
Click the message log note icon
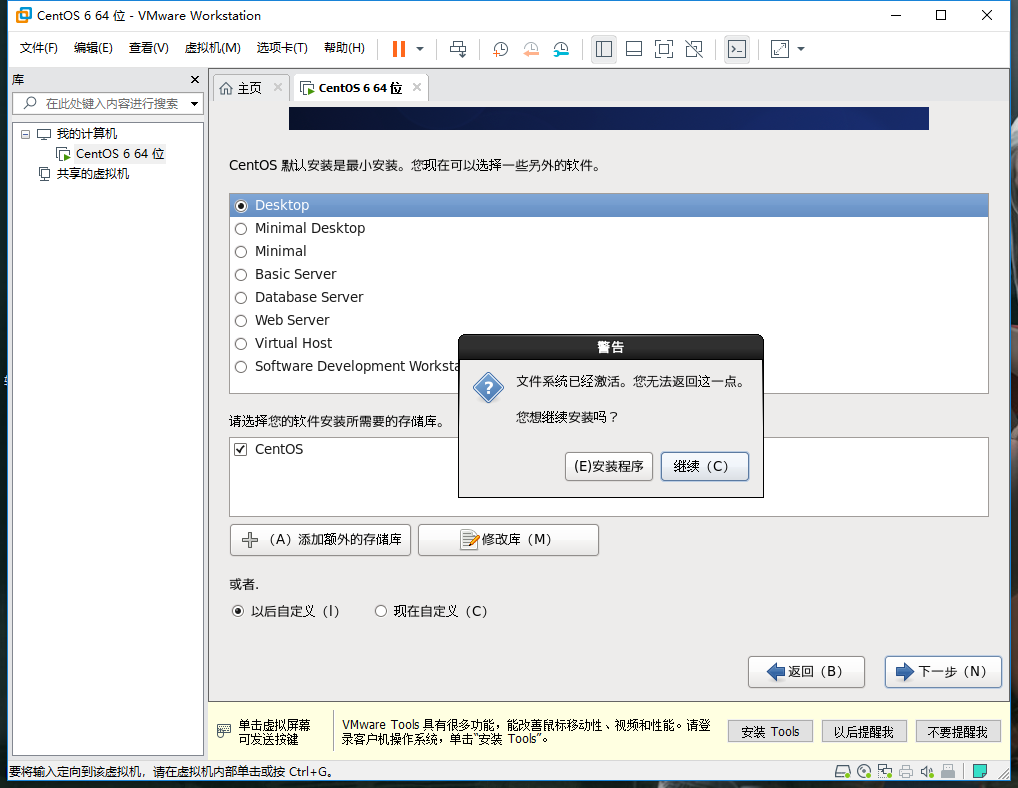click(x=980, y=772)
